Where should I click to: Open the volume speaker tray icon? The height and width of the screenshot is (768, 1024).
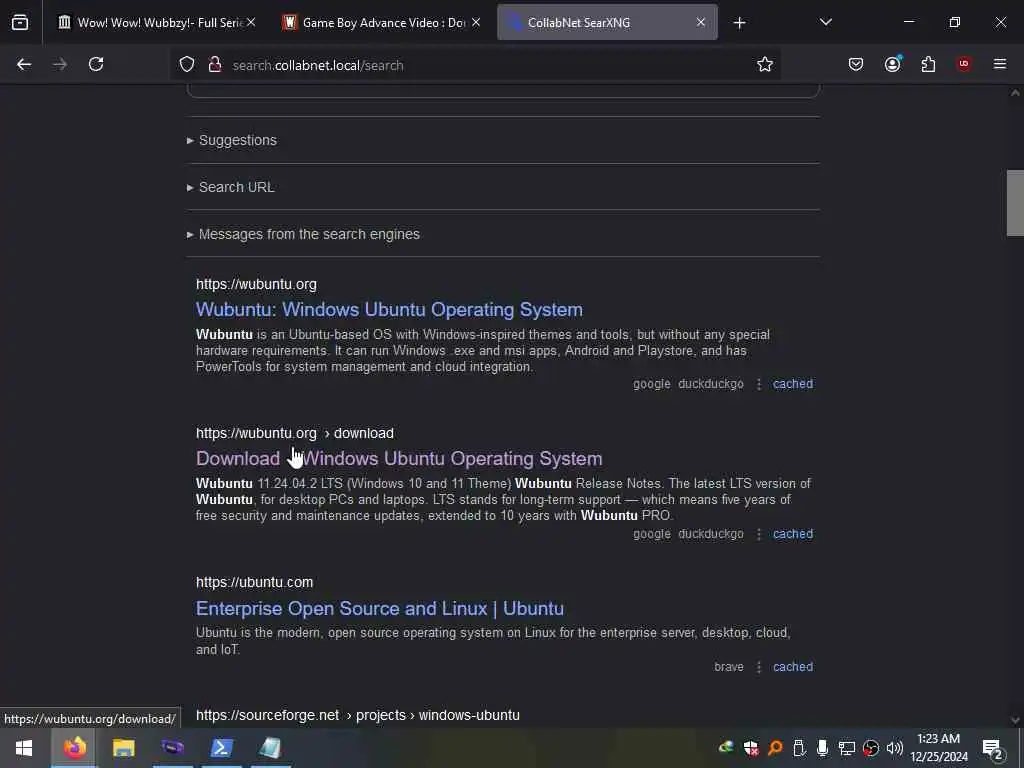[x=894, y=748]
